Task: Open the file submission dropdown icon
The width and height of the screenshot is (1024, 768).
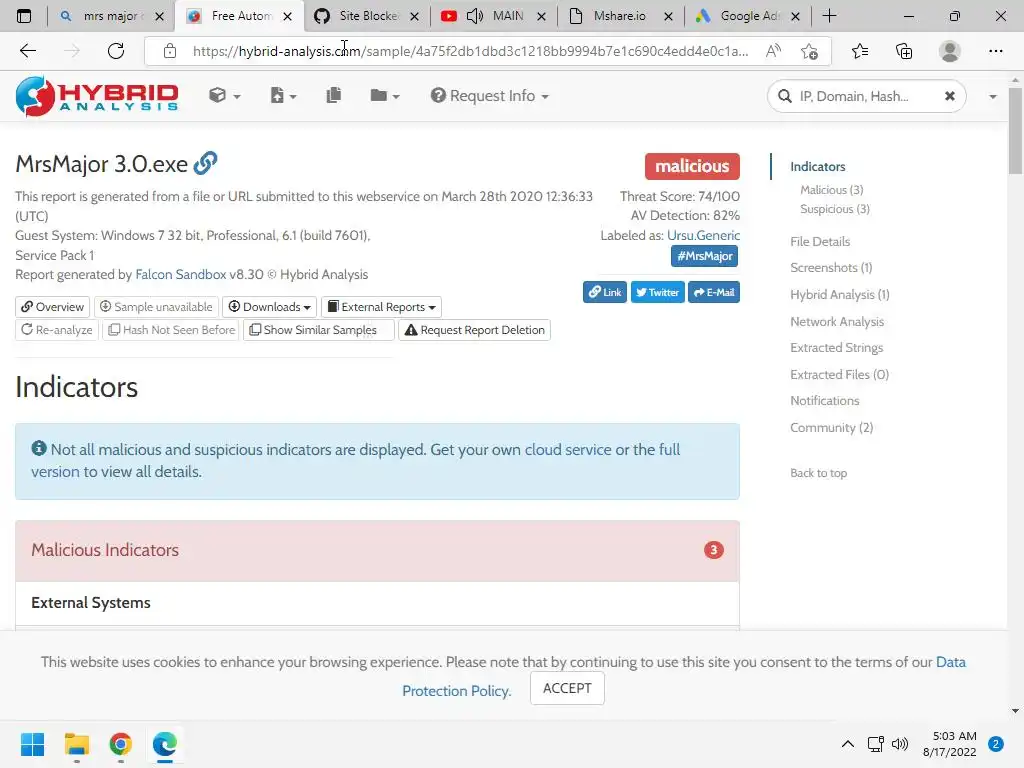Action: [x=283, y=96]
